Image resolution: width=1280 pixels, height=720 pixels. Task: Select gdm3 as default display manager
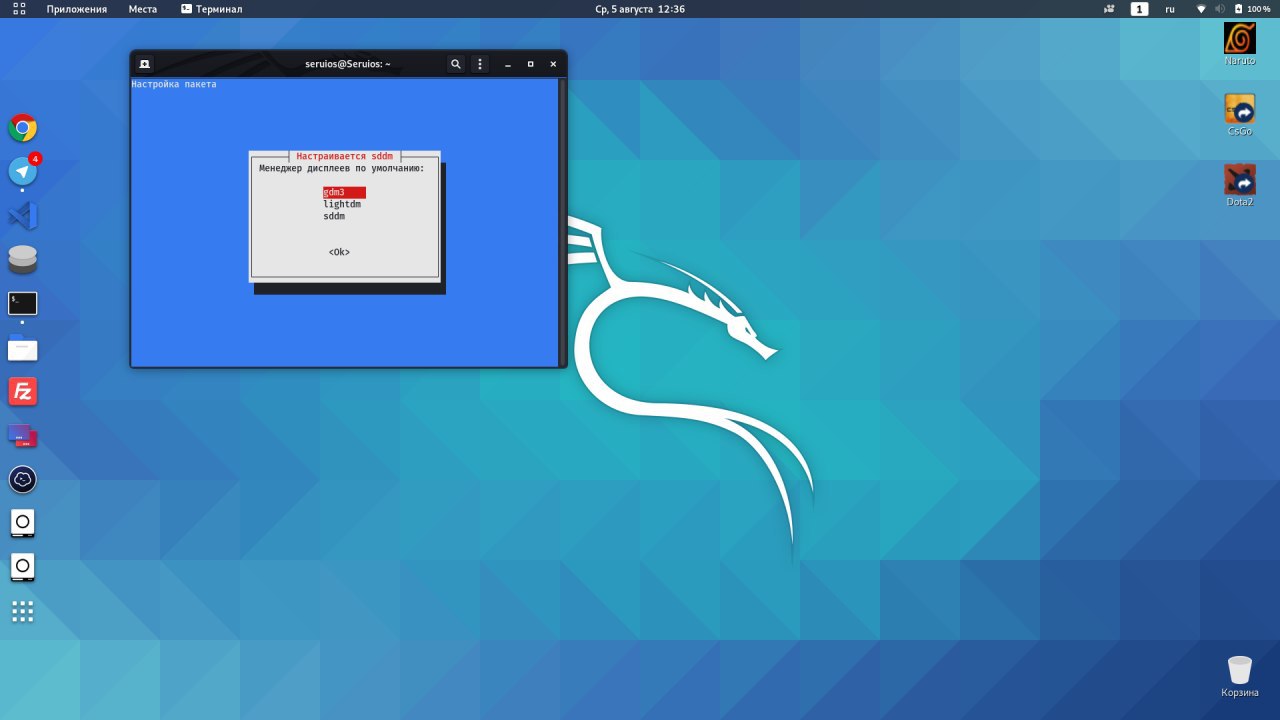pos(344,192)
